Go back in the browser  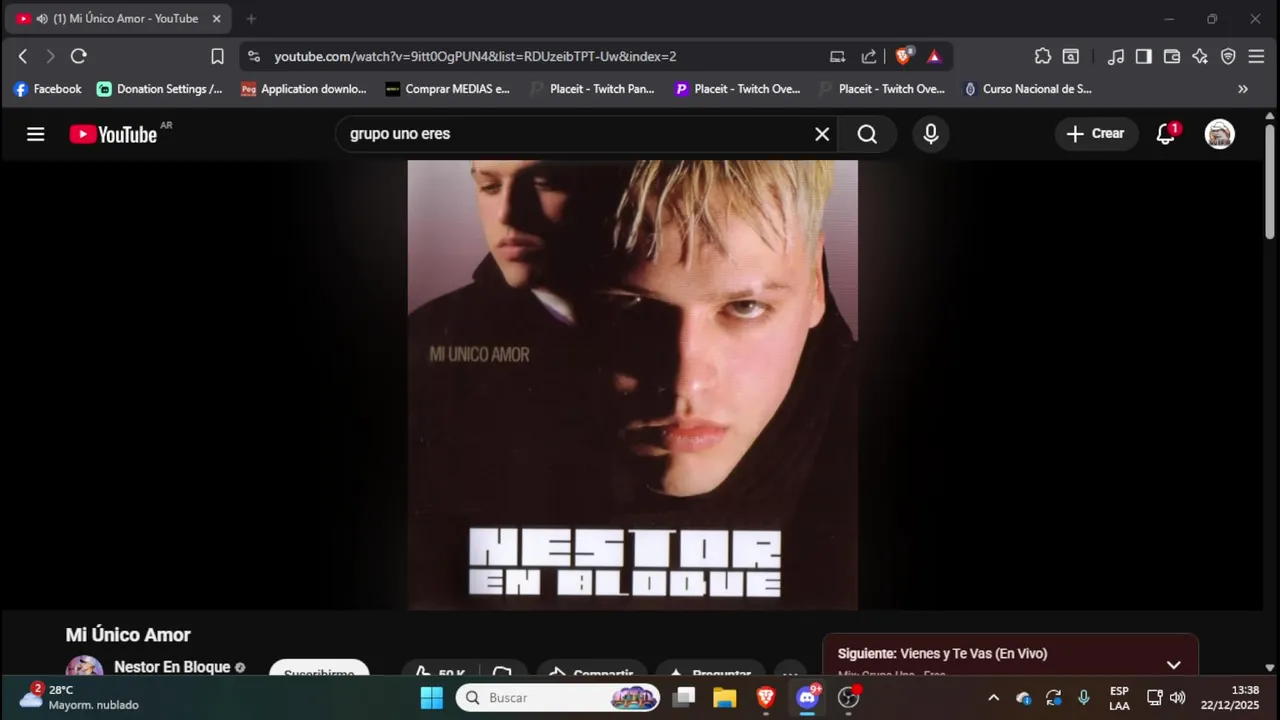coord(23,57)
